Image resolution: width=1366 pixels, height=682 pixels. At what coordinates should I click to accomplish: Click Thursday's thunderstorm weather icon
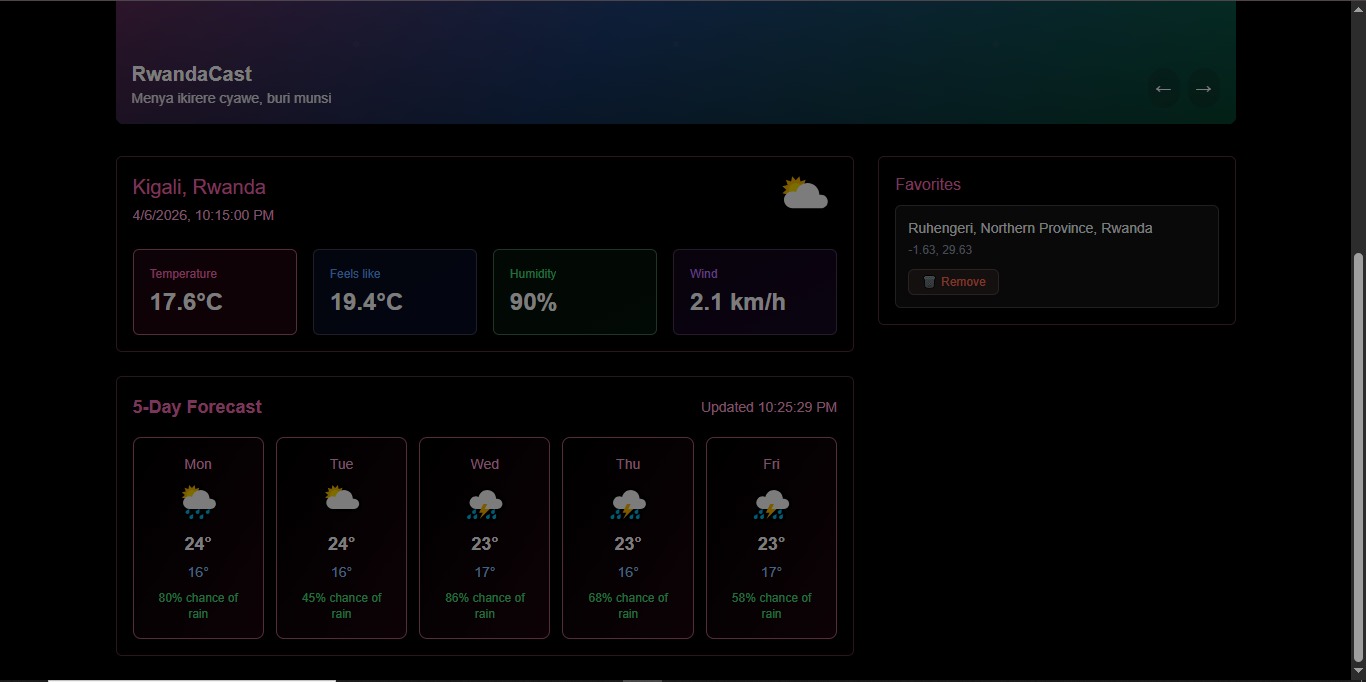click(628, 504)
